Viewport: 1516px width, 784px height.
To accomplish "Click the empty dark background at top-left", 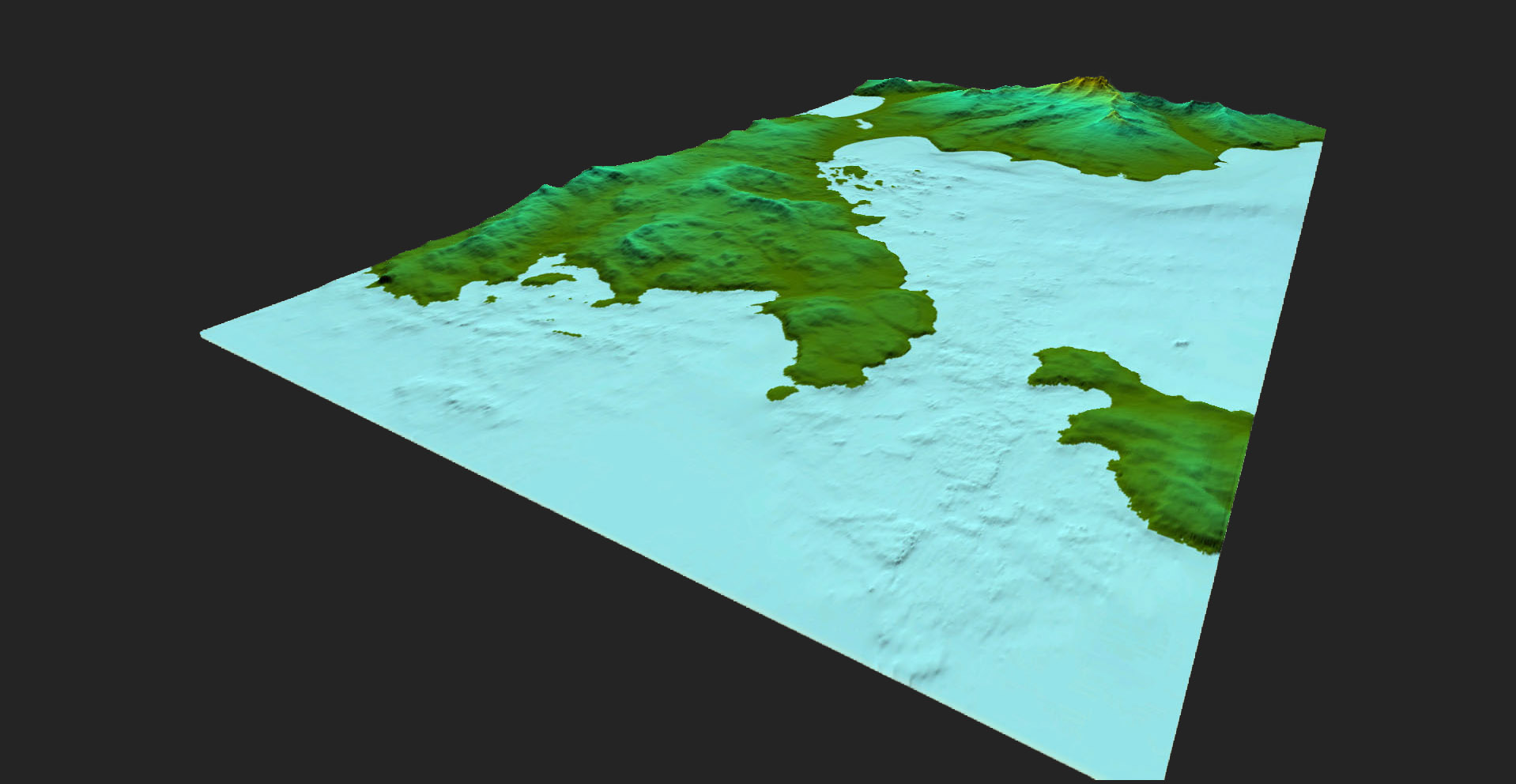I will [237, 119].
